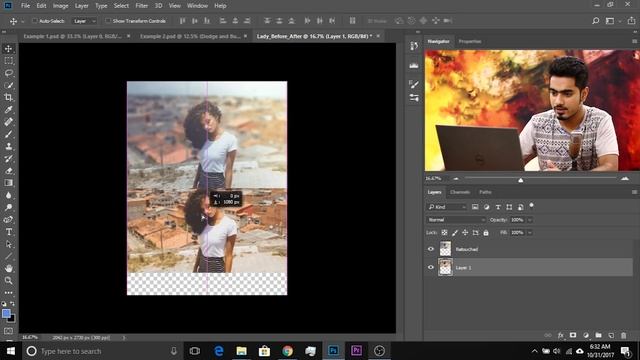Click the foreground color swatch
Viewport: 640px width, 360px height.
[x=6, y=313]
